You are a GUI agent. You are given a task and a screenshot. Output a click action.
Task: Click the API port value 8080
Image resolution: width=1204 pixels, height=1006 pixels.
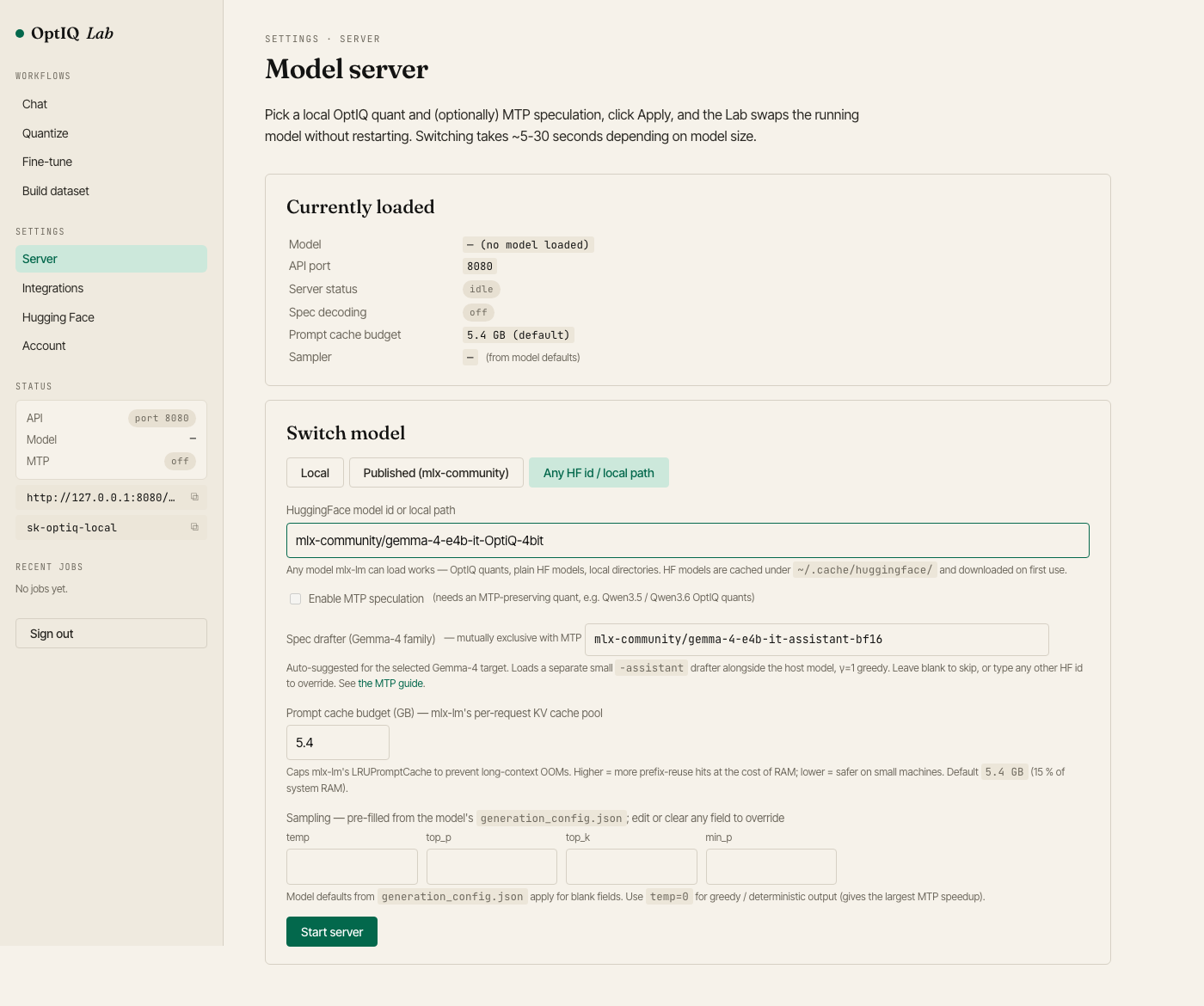pos(480,267)
